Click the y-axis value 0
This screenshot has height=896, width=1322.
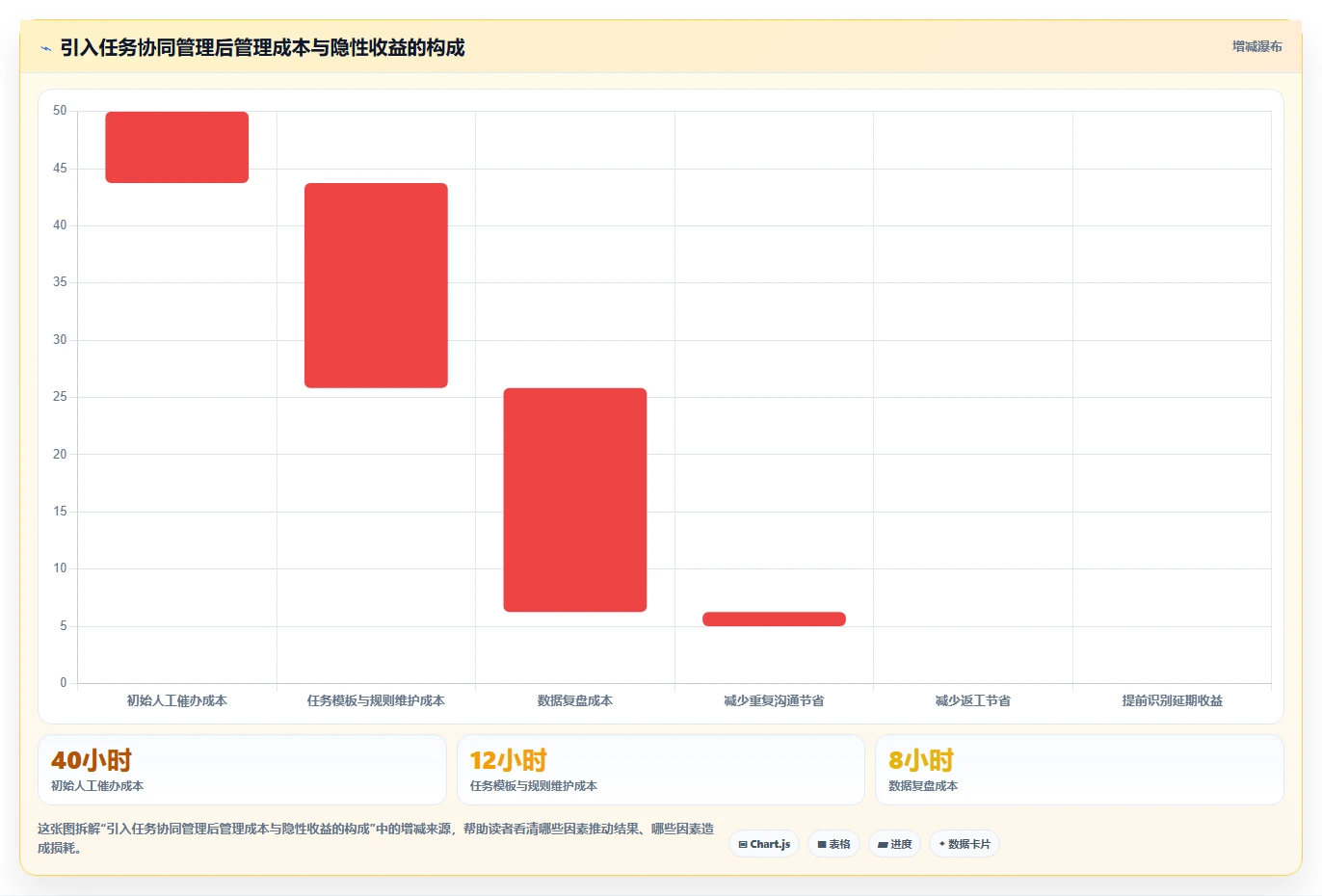[x=64, y=683]
